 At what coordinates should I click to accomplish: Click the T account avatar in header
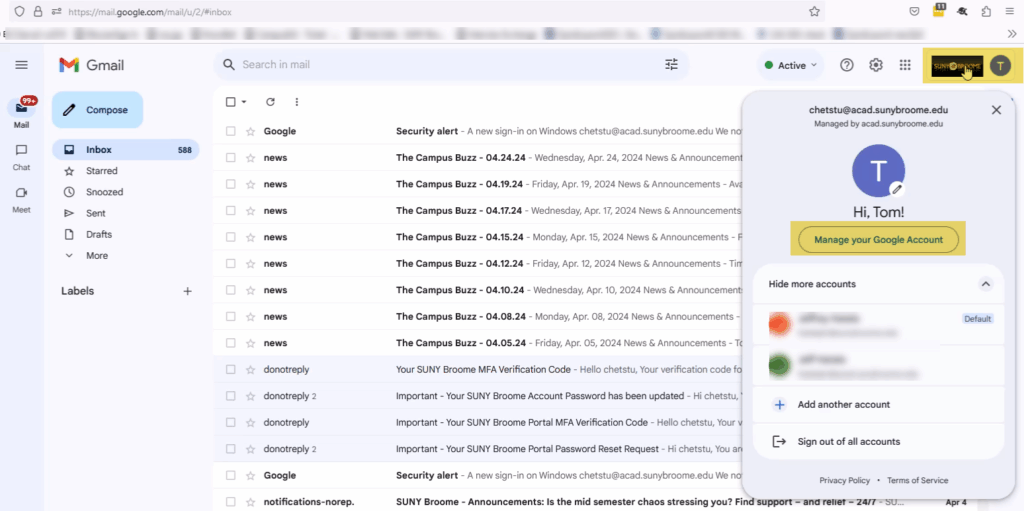[999, 65]
